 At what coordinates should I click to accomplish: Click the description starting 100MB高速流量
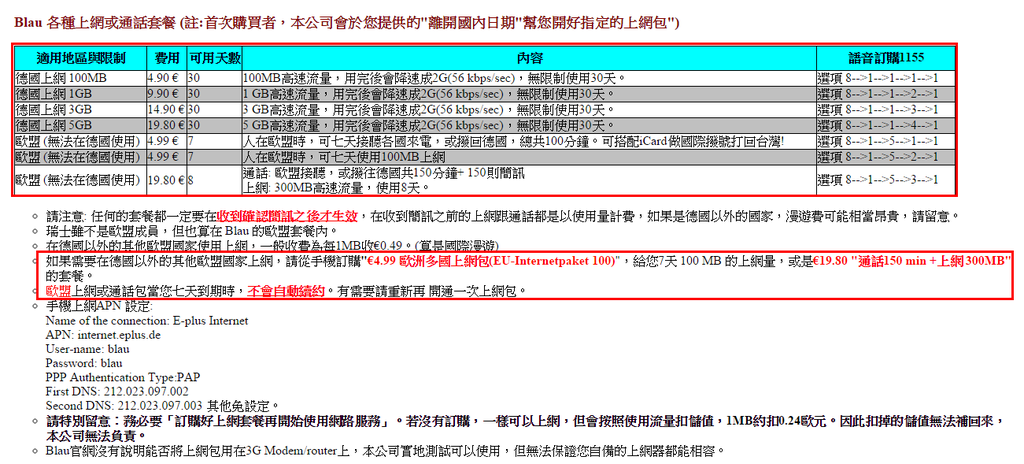(434, 78)
